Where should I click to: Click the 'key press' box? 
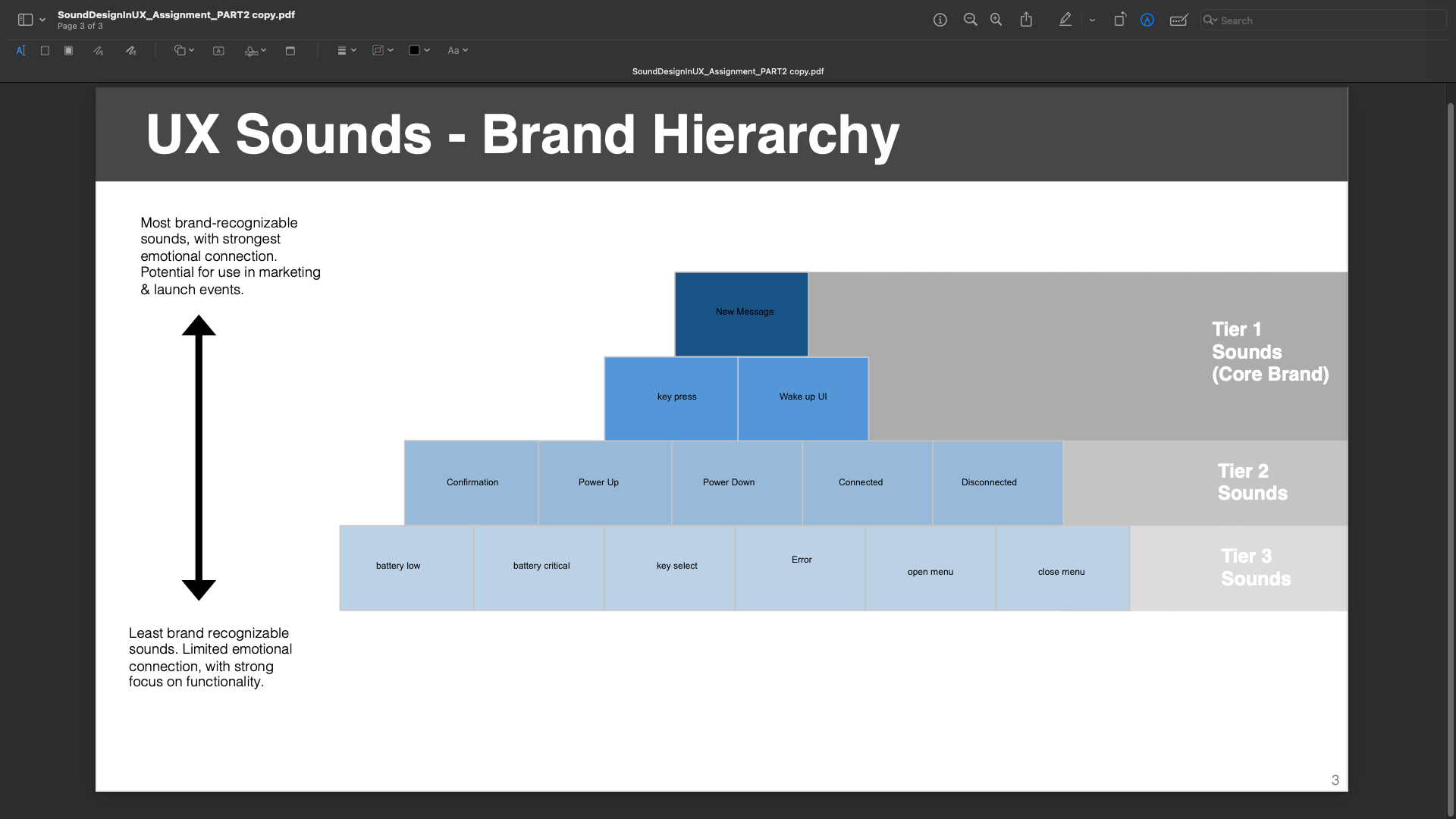(671, 399)
